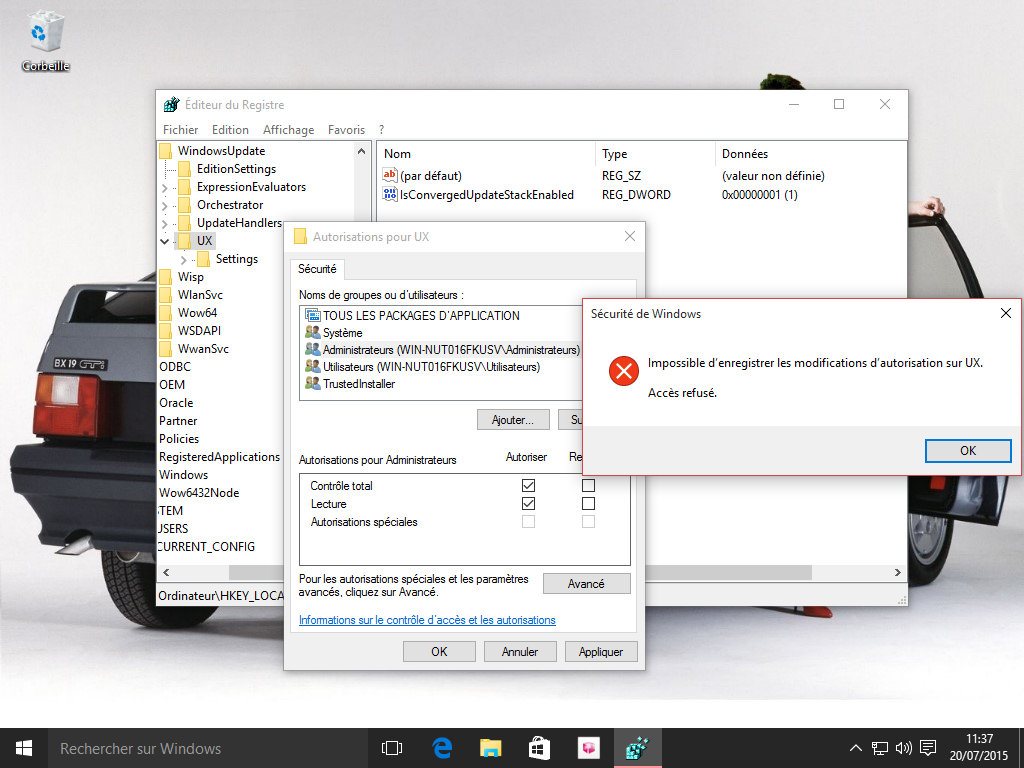This screenshot has height=768, width=1024.
Task: Open the Windows Store taskbar icon
Action: coord(539,748)
